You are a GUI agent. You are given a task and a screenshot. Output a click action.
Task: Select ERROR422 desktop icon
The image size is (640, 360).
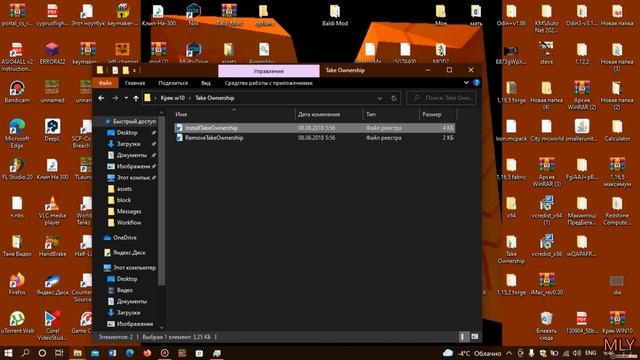point(52,53)
